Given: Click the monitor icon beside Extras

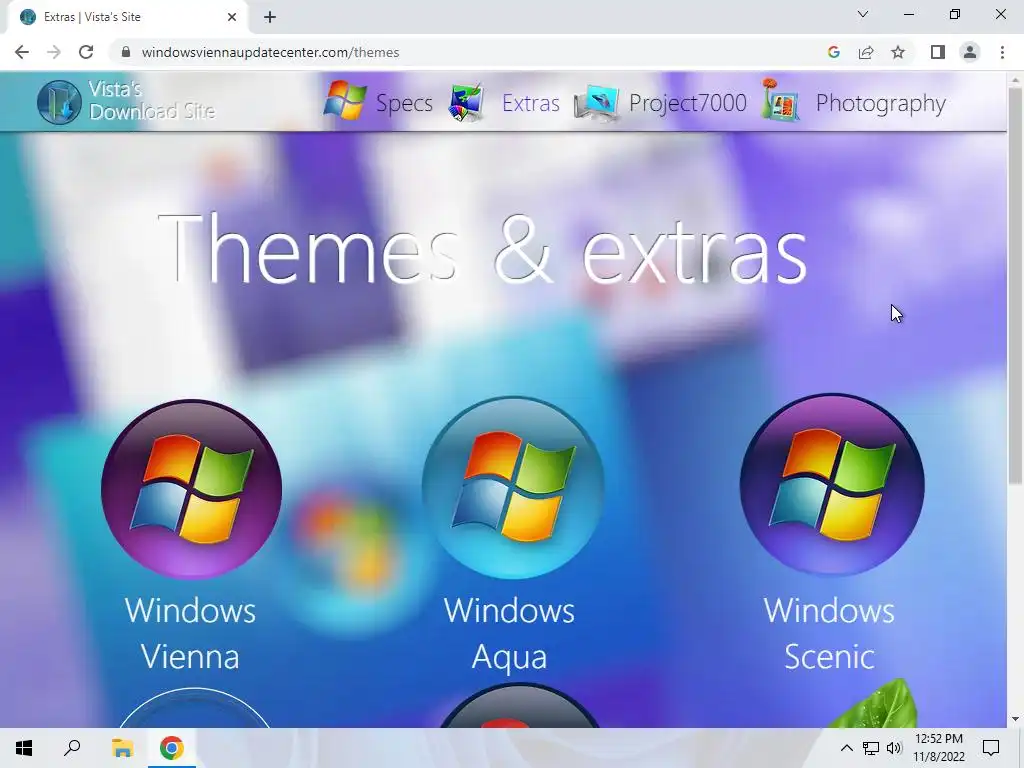Looking at the screenshot, I should tap(467, 102).
